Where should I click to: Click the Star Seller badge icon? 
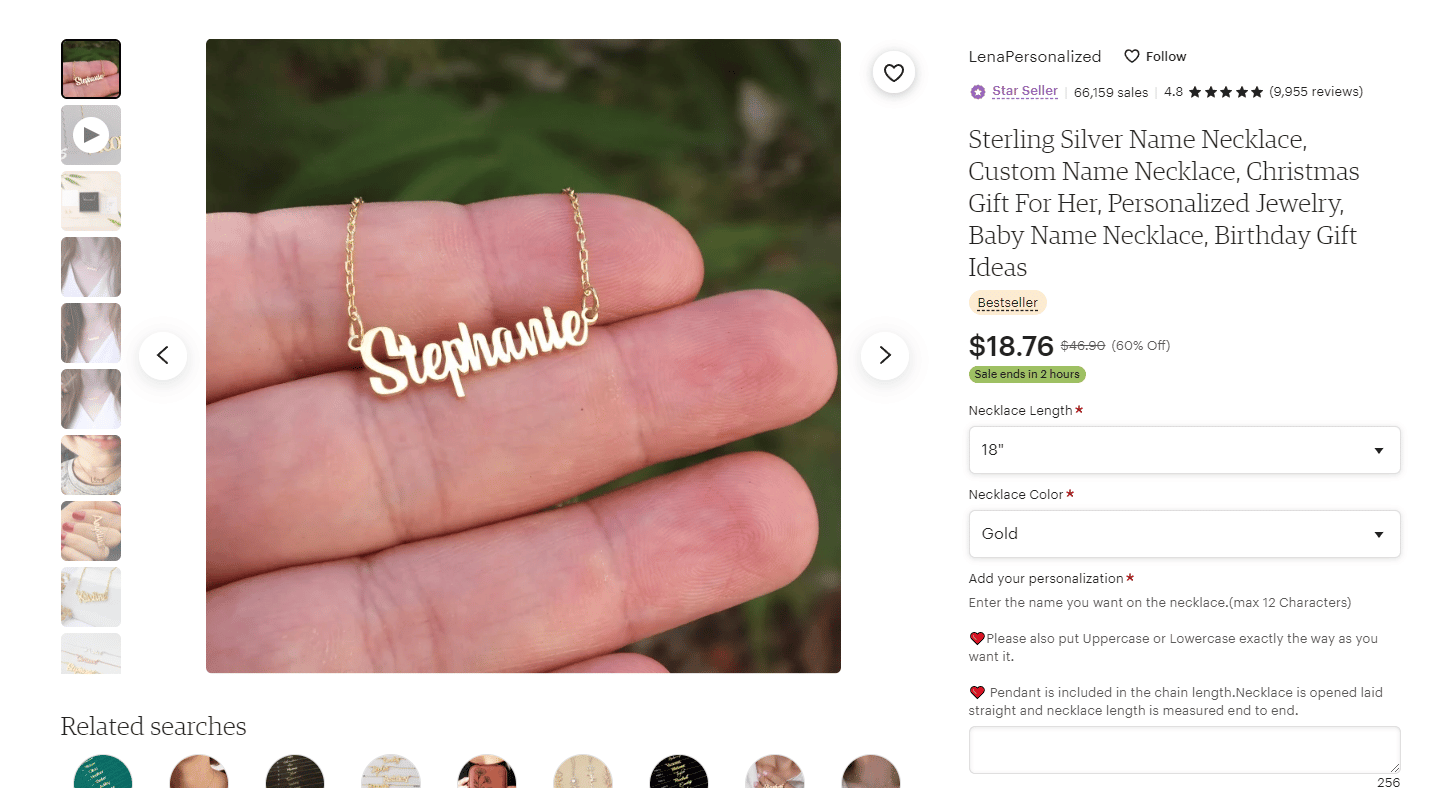point(977,92)
